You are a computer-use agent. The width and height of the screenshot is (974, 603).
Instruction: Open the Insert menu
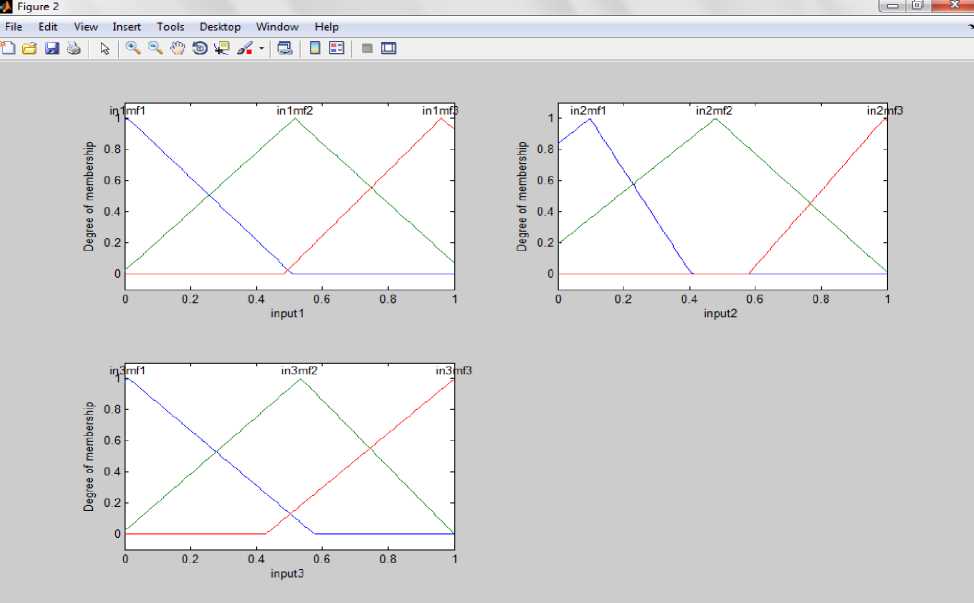(x=126, y=27)
